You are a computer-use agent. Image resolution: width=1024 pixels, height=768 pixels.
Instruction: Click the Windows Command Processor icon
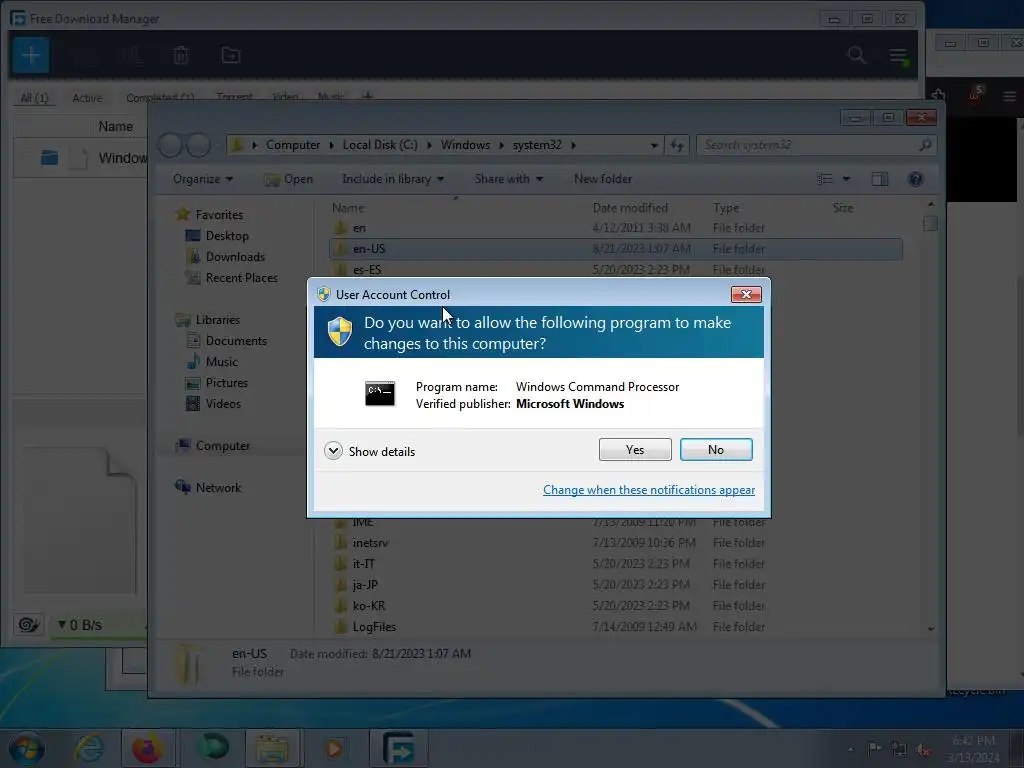tap(379, 394)
